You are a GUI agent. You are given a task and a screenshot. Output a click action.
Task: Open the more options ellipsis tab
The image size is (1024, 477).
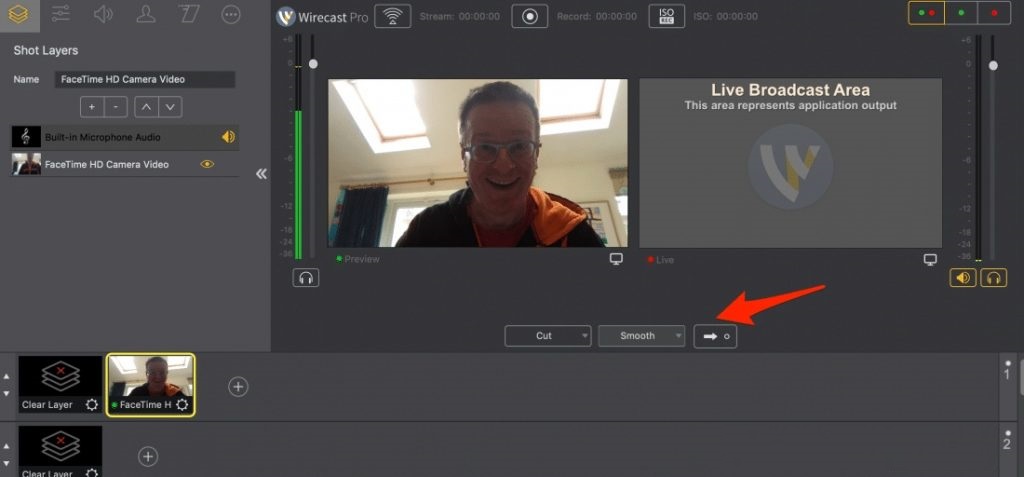(231, 14)
